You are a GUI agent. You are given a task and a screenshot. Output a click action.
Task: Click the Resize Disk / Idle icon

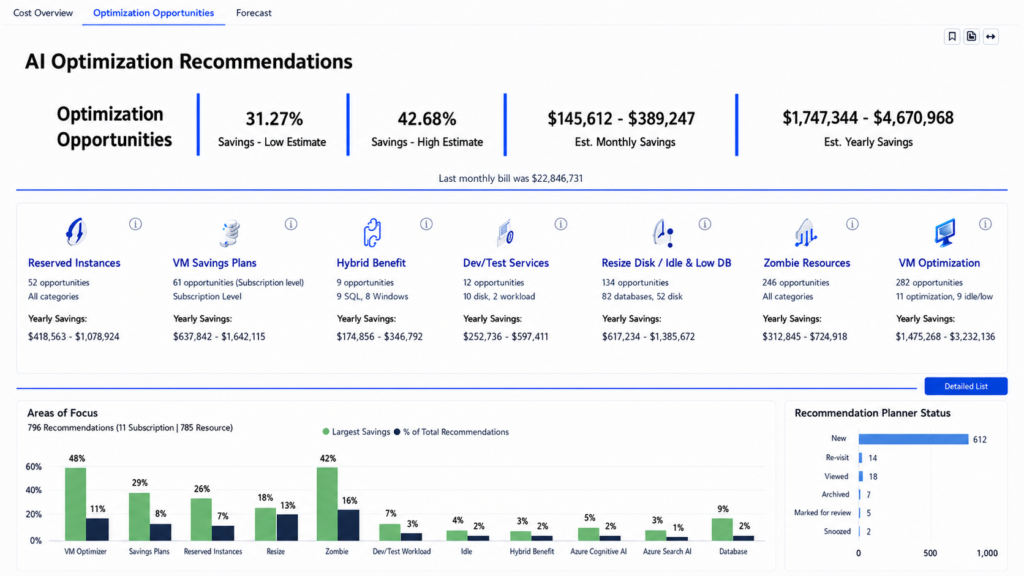pos(663,232)
